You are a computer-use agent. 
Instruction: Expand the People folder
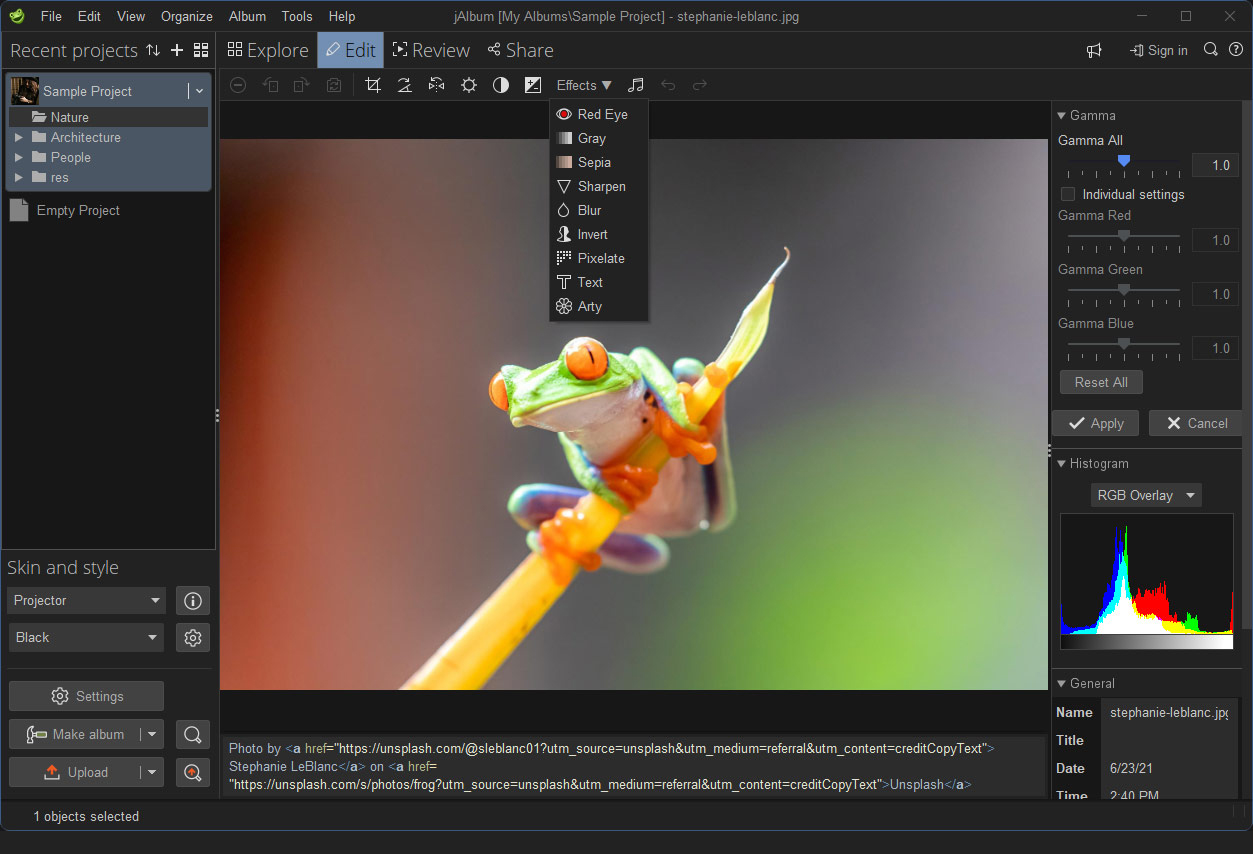pyautogui.click(x=19, y=157)
